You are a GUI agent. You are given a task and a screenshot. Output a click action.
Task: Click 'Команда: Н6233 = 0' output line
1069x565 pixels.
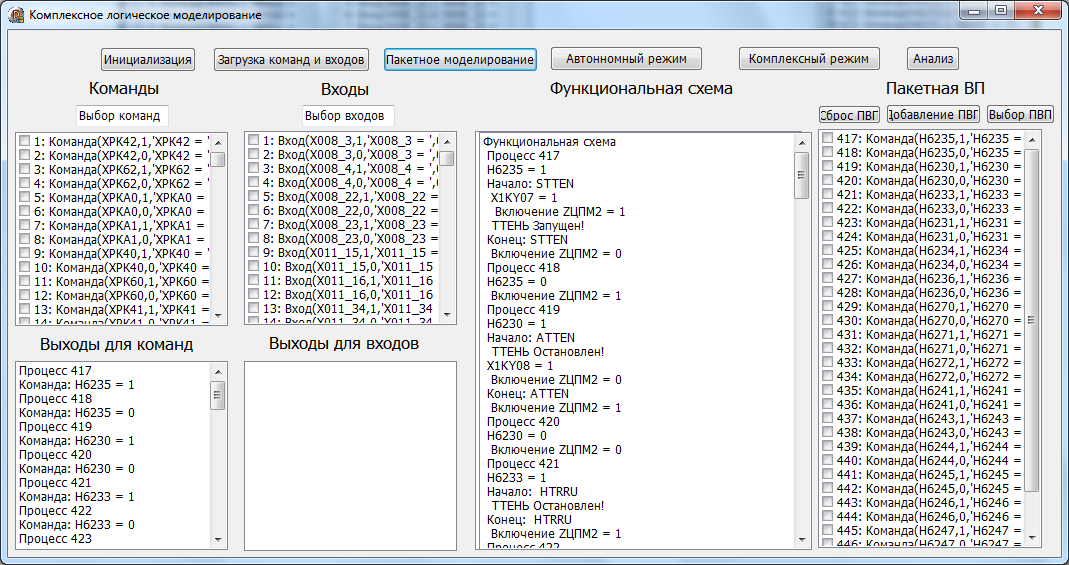(76, 525)
